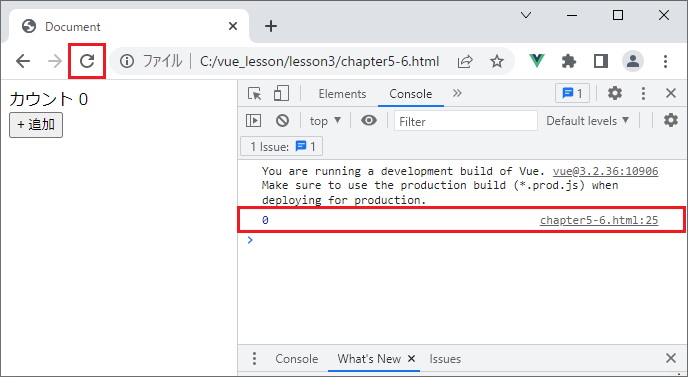Select the What's New drawer tab
Screen dimensions: 688x377
[369, 359]
